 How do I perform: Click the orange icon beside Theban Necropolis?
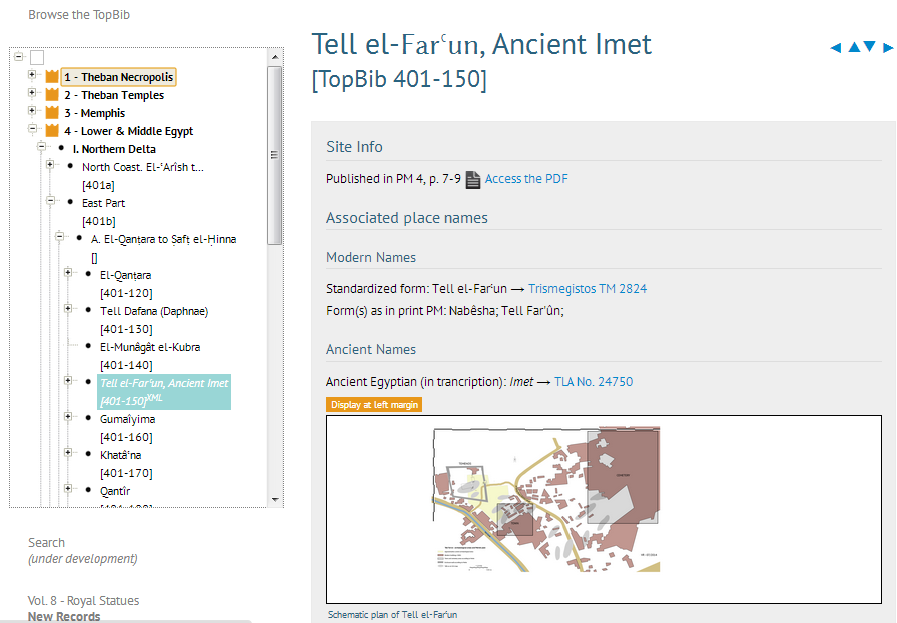[x=52, y=77]
